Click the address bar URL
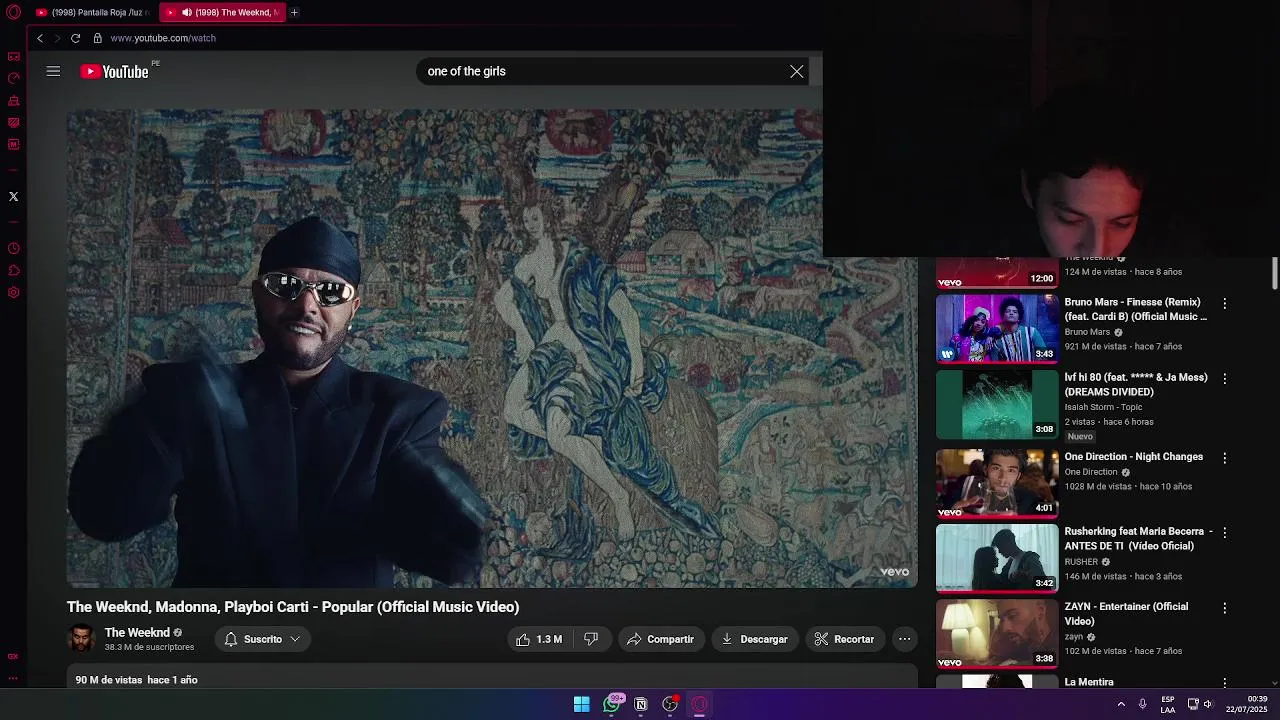The height and width of the screenshot is (720, 1280). [163, 38]
